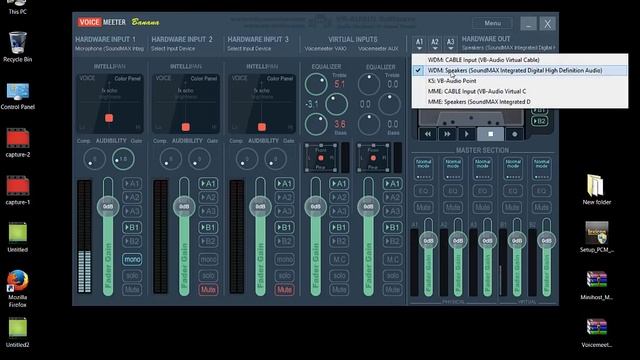Screen dimensions: 640x360
Task: Click the cassette play button
Action: 466,134
